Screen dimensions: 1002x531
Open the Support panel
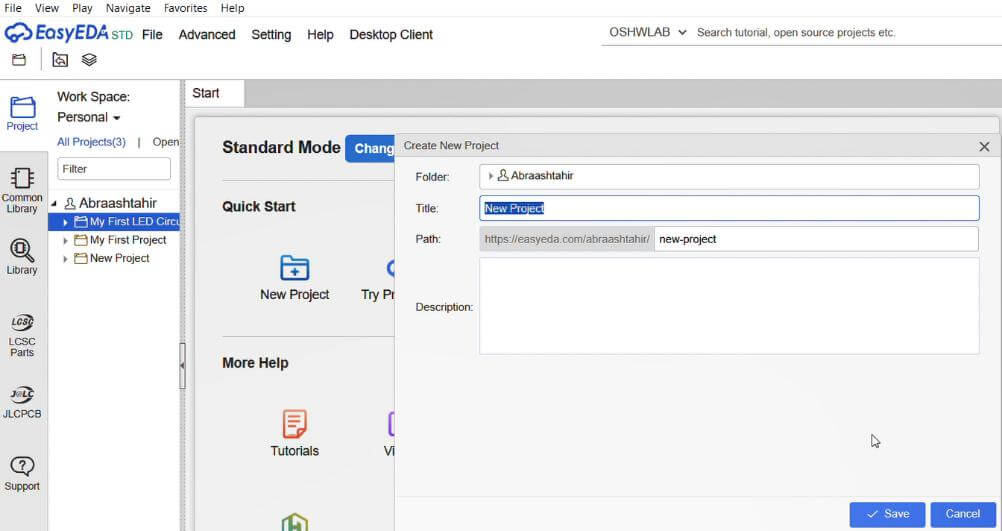tap(22, 473)
